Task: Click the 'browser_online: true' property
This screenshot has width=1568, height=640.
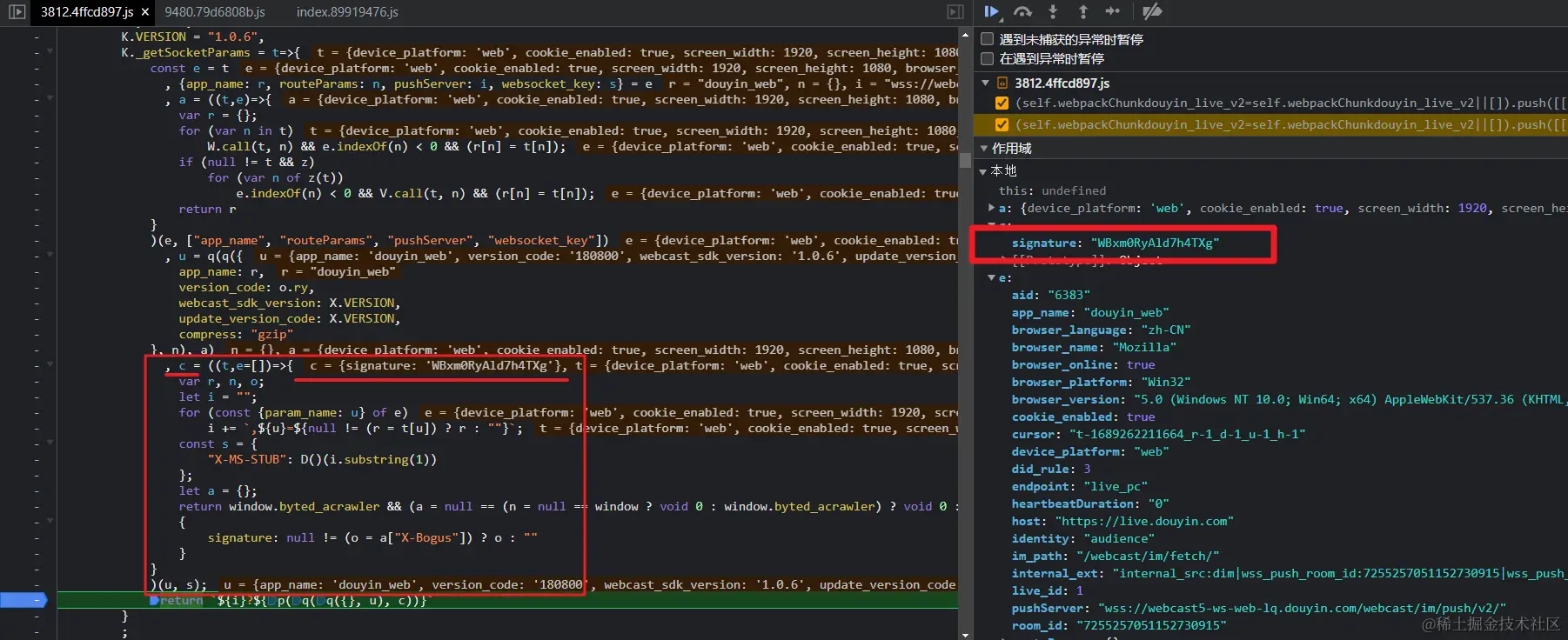Action: coord(1083,365)
